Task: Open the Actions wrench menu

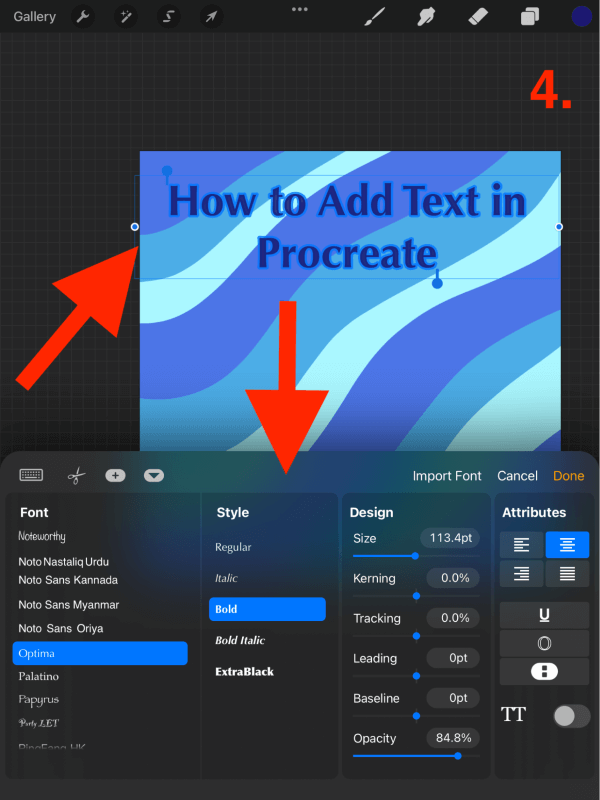Action: [x=83, y=17]
